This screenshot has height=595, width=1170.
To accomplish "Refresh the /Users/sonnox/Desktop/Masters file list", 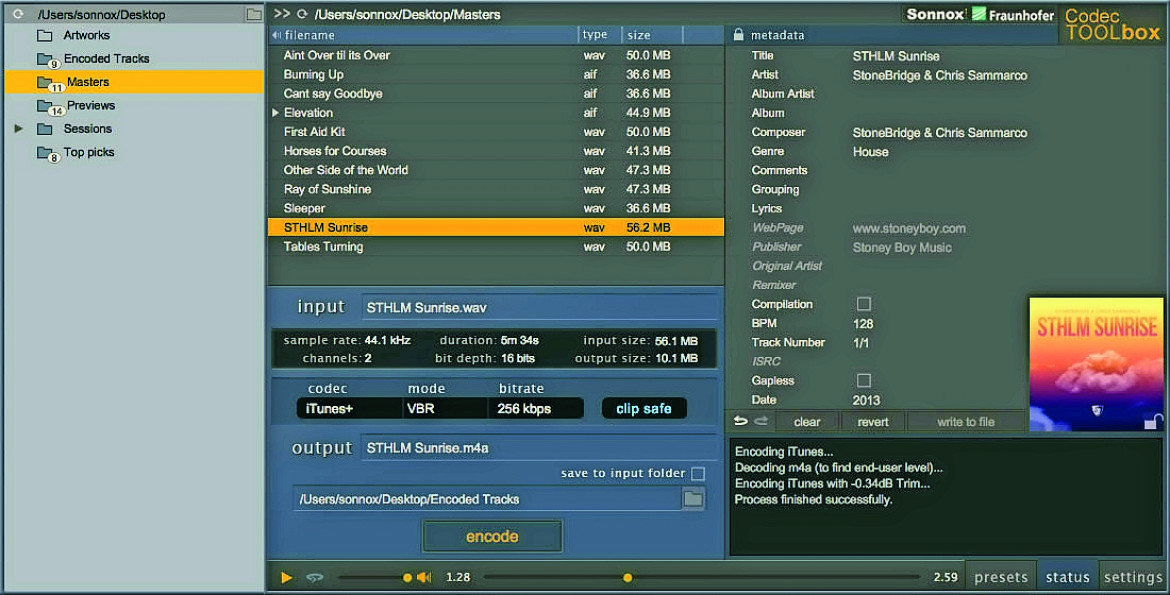I will click(x=302, y=13).
